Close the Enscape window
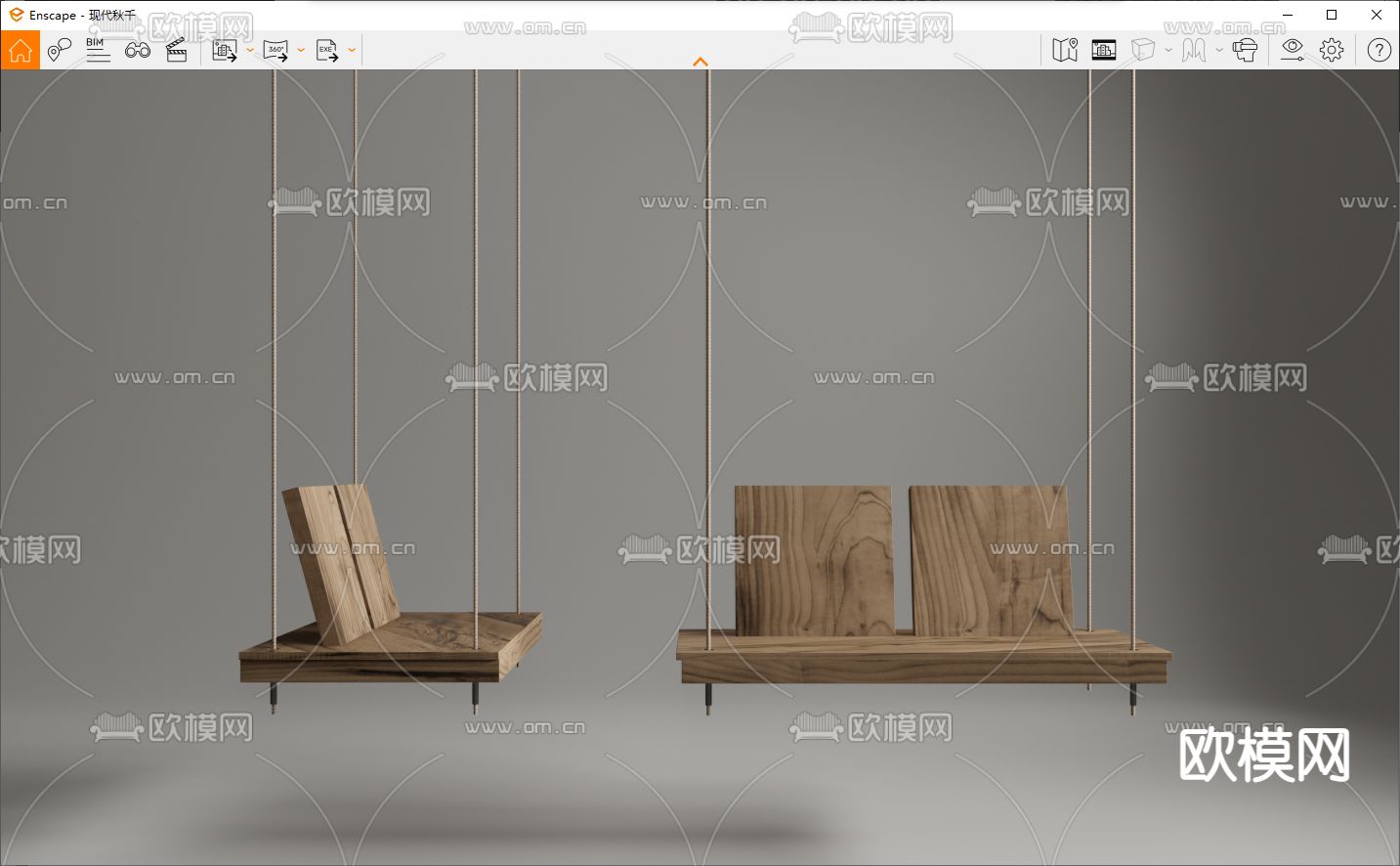The width and height of the screenshot is (1400, 866). coord(1377,15)
